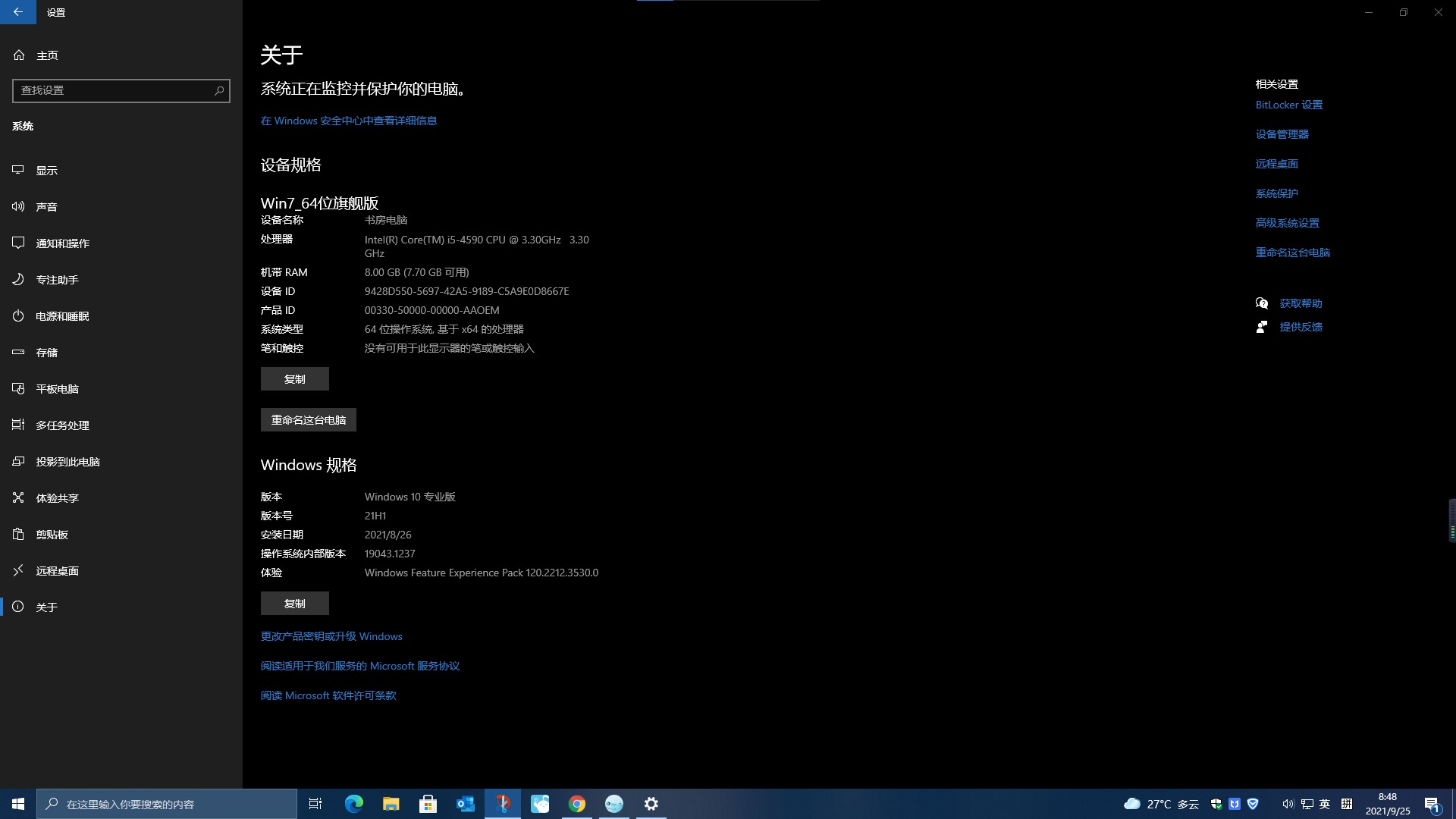Screen dimensions: 1456x819
Task: Click the Settings gear icon on the taskbar
Action: (x=651, y=804)
